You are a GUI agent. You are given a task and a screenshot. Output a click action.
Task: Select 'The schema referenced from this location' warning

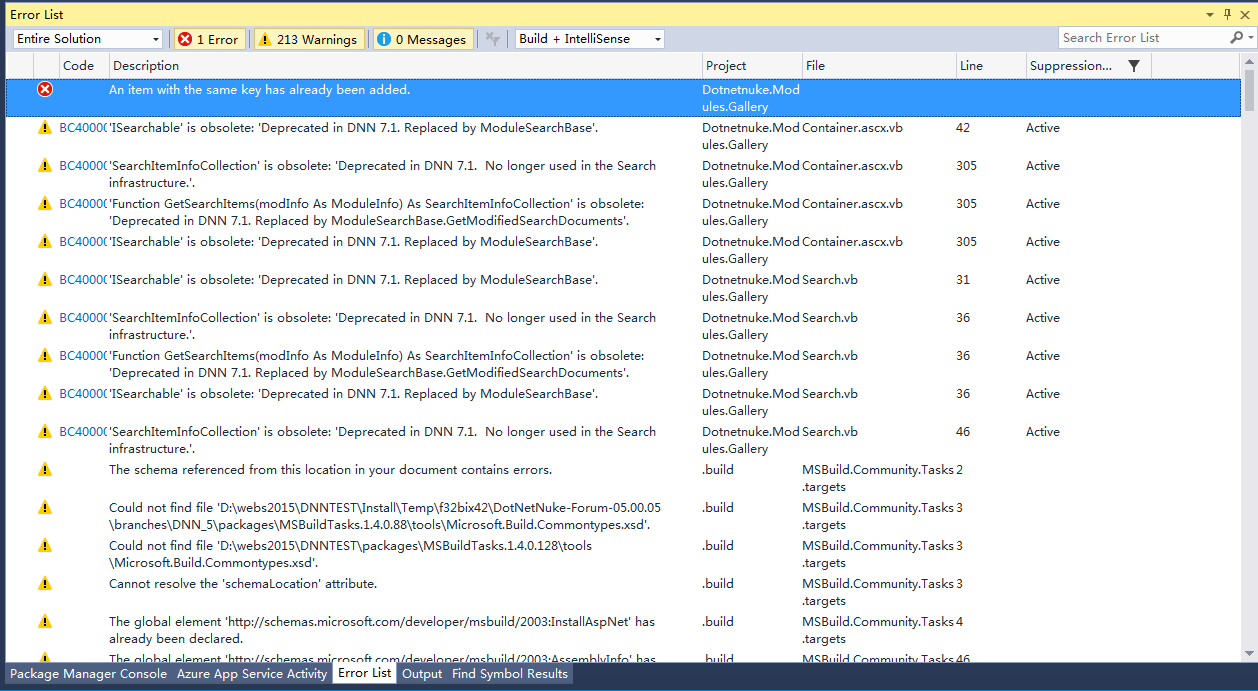(x=623, y=478)
